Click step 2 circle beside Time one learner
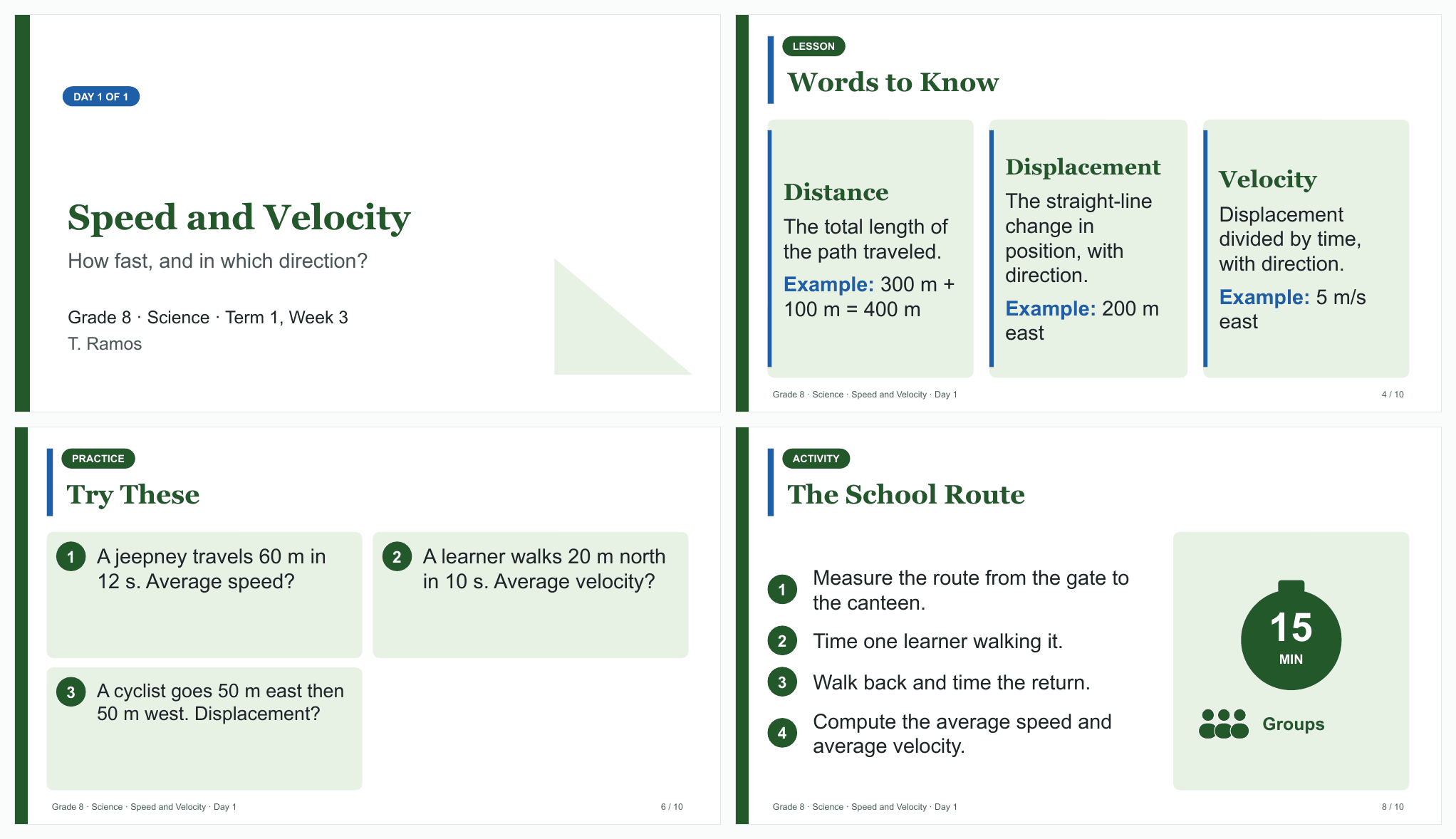This screenshot has height=839, width=1456. point(782,641)
